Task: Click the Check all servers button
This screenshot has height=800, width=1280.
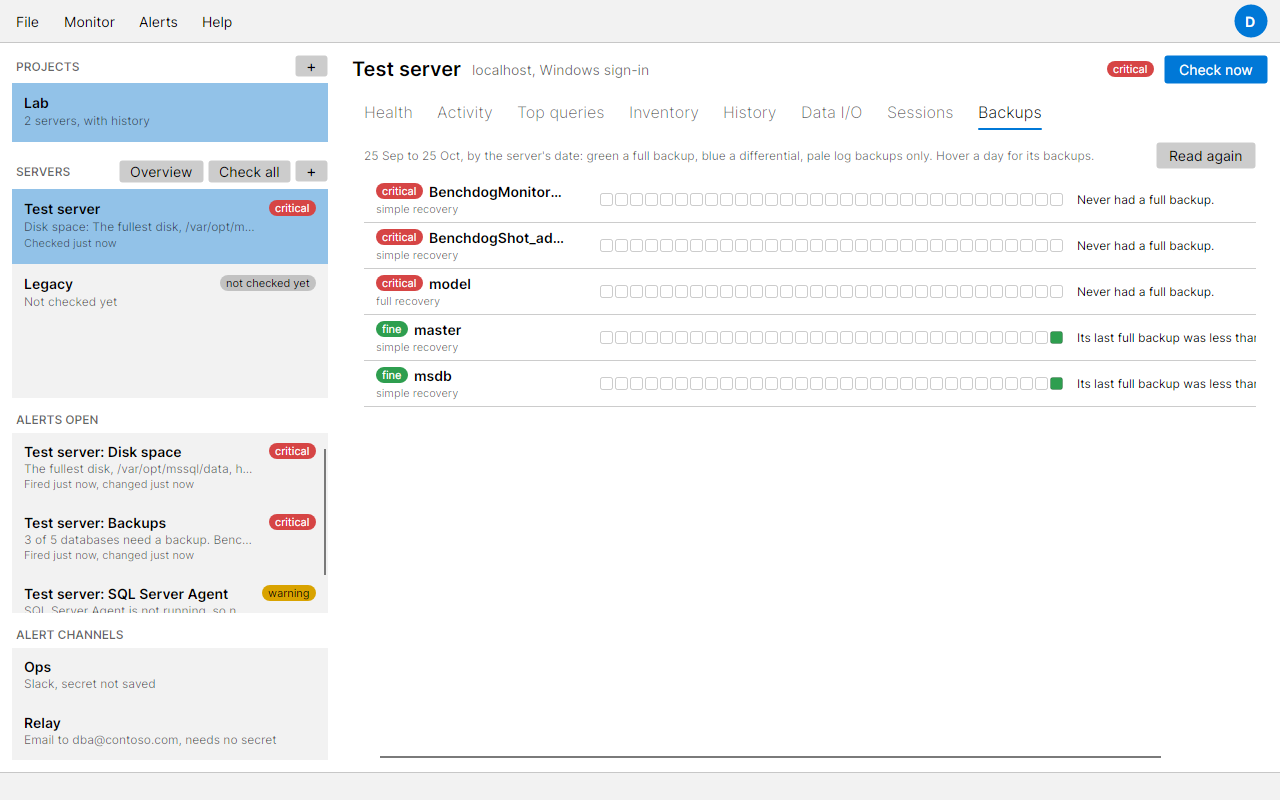Action: [x=249, y=172]
